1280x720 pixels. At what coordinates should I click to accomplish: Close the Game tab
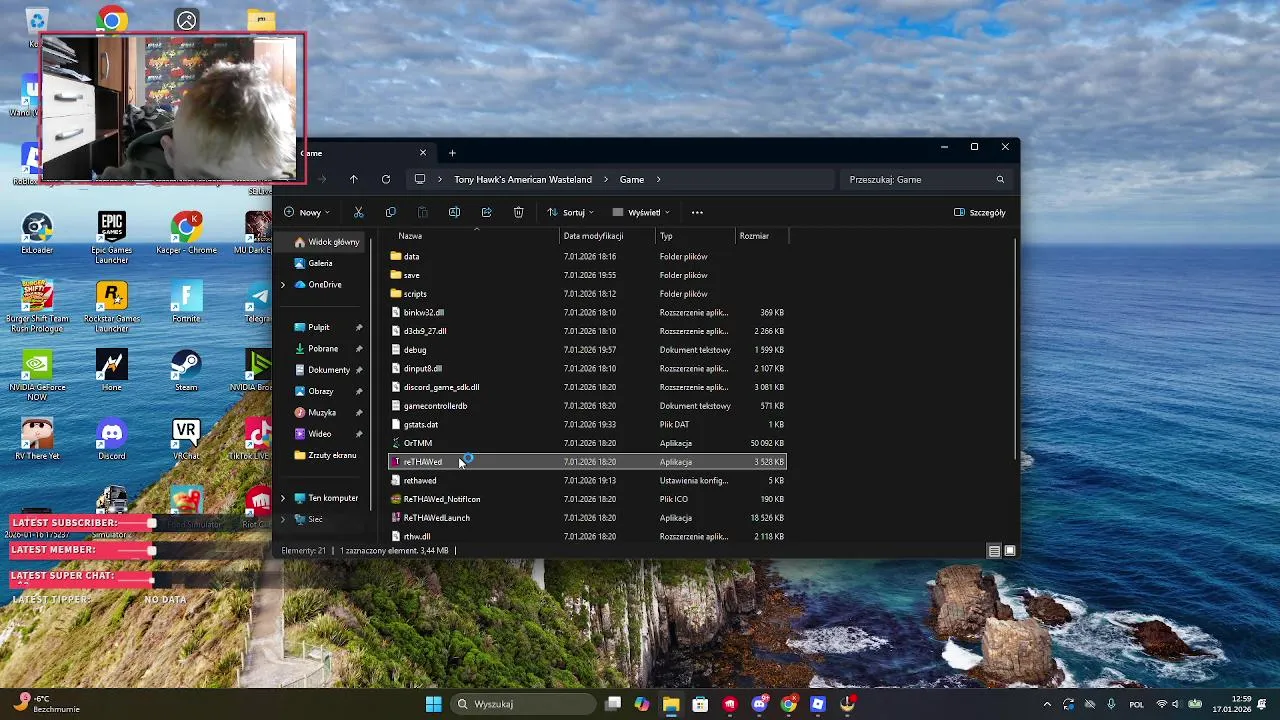tap(423, 153)
